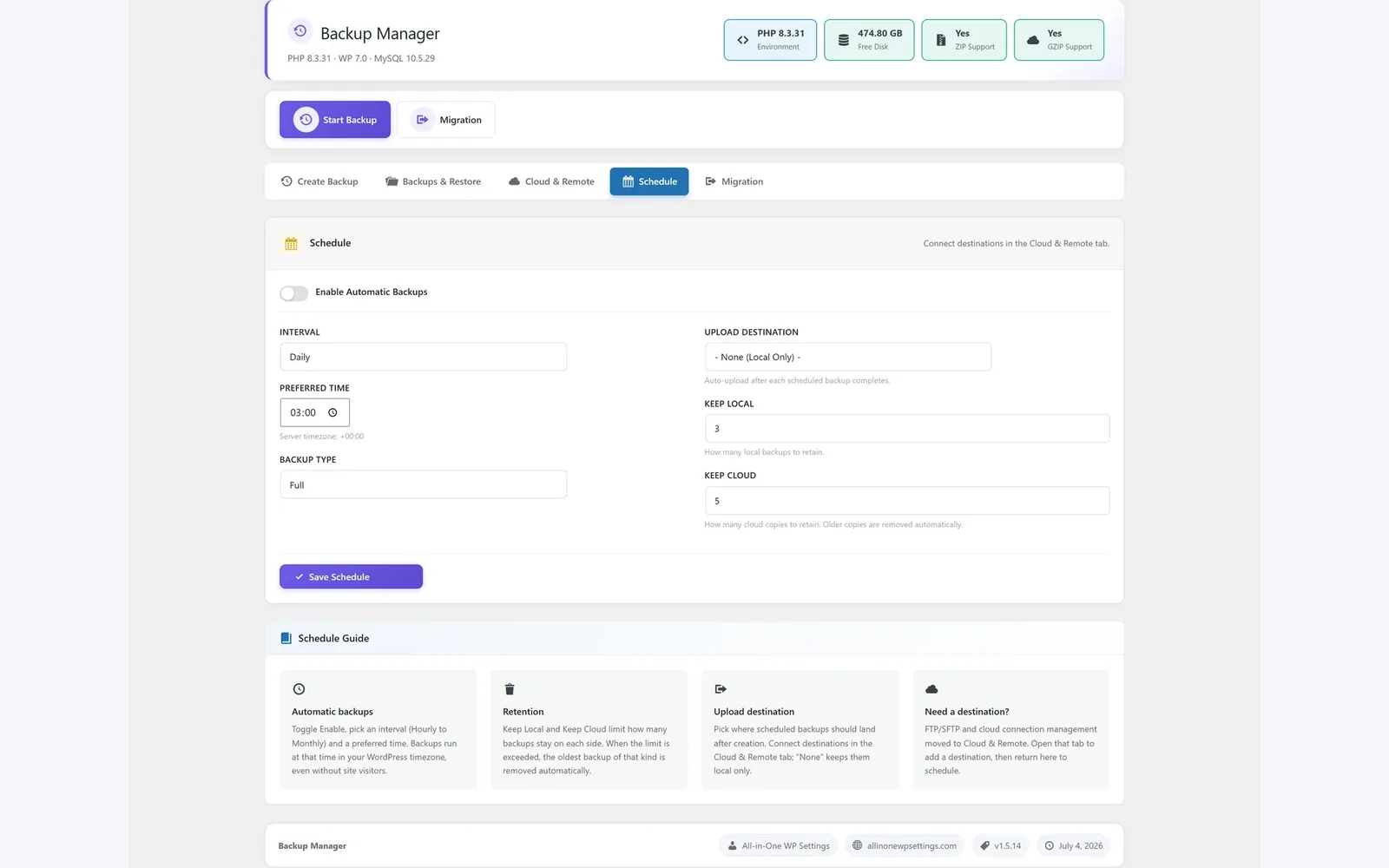
Task: Click the Backup Manager header clock icon
Action: pyautogui.click(x=300, y=31)
